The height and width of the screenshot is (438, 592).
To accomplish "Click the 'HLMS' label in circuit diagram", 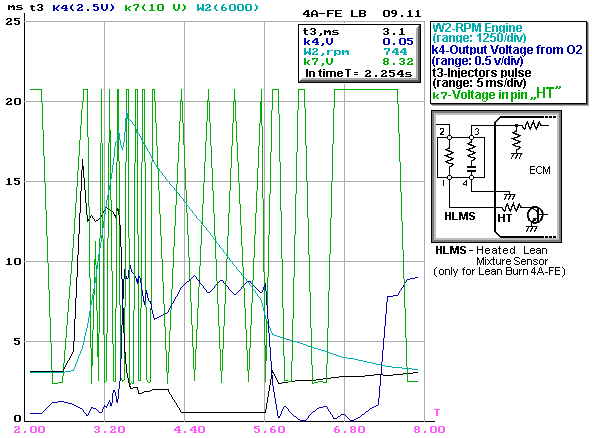I will pos(459,216).
